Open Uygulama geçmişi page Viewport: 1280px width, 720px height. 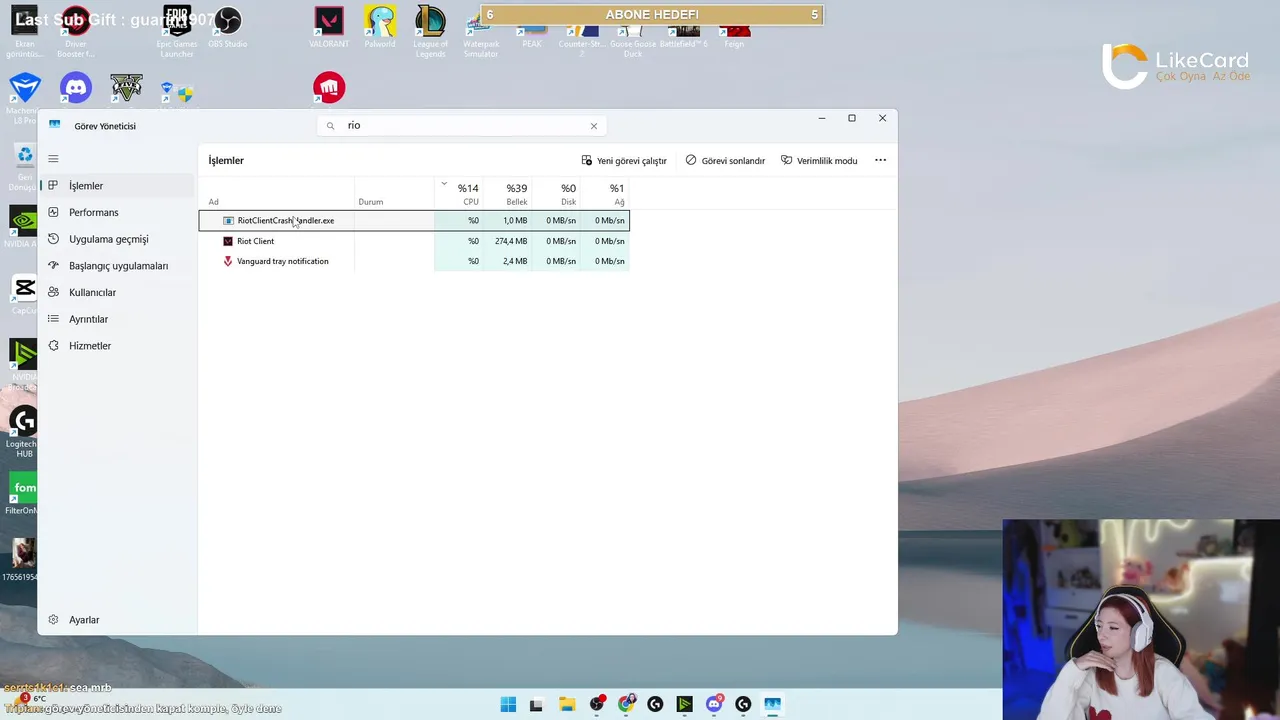(x=116, y=239)
